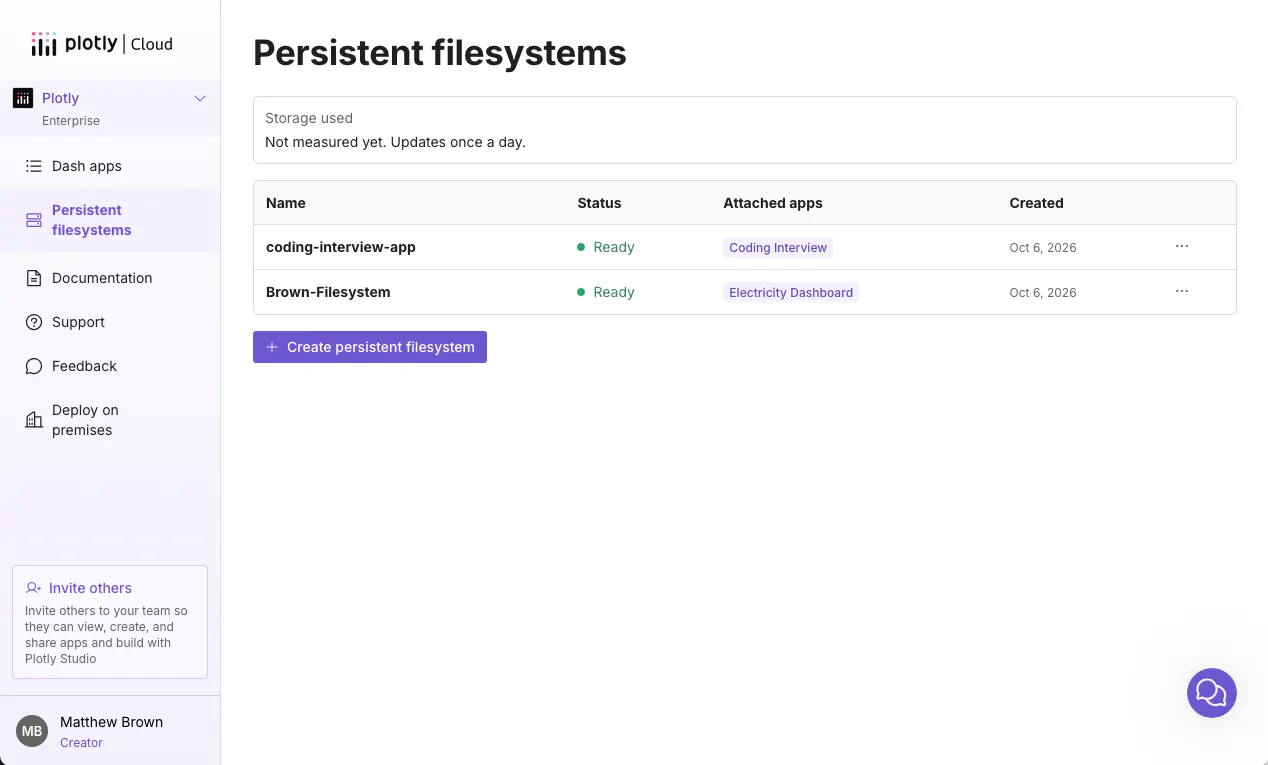Click the Persistent filesystems page heading
This screenshot has height=765, width=1268.
click(440, 53)
